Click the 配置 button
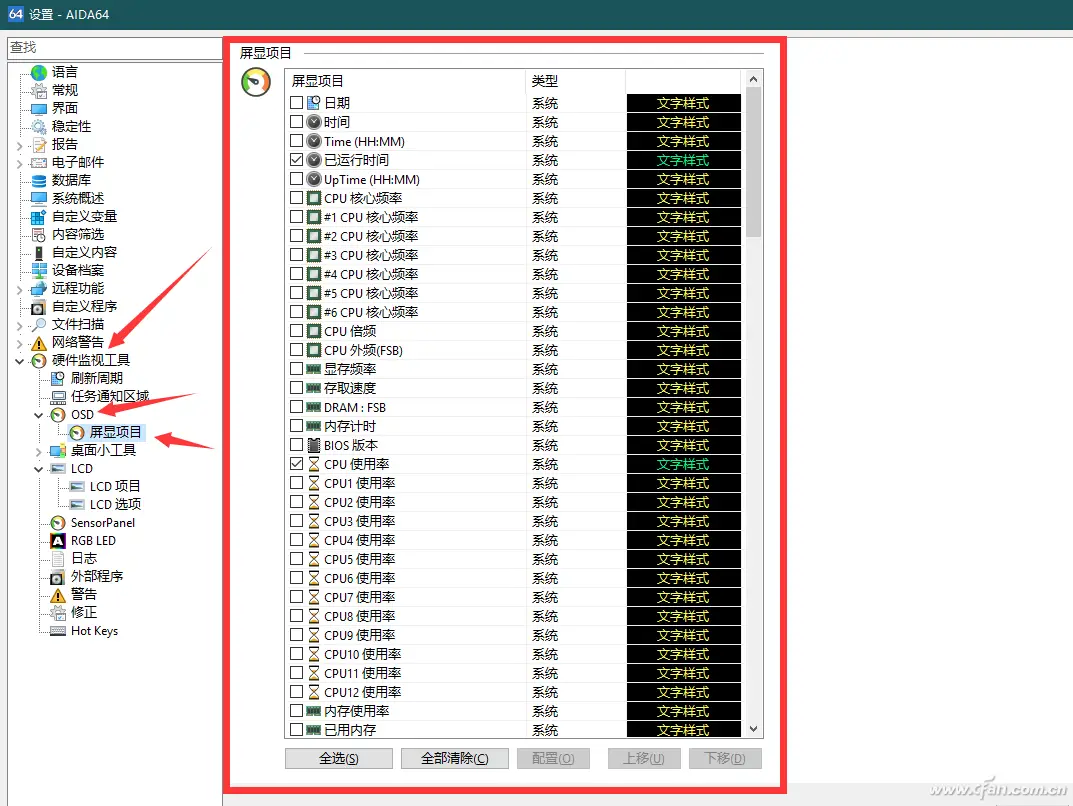1073x806 pixels. [x=553, y=758]
